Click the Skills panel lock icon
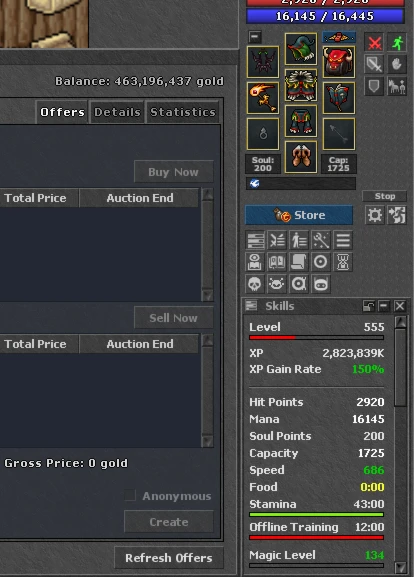The height and width of the screenshot is (577, 414). click(x=368, y=306)
